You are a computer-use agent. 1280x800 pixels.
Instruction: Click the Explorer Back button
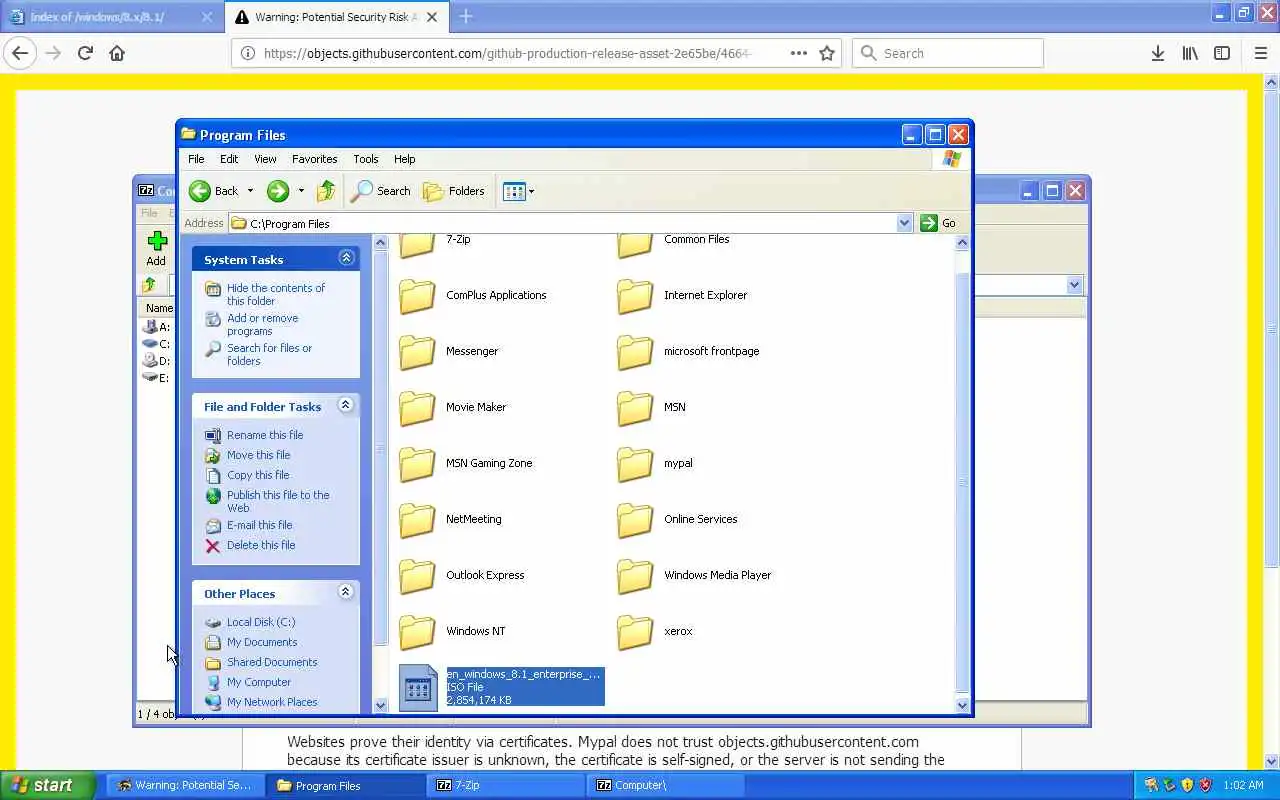coord(214,191)
